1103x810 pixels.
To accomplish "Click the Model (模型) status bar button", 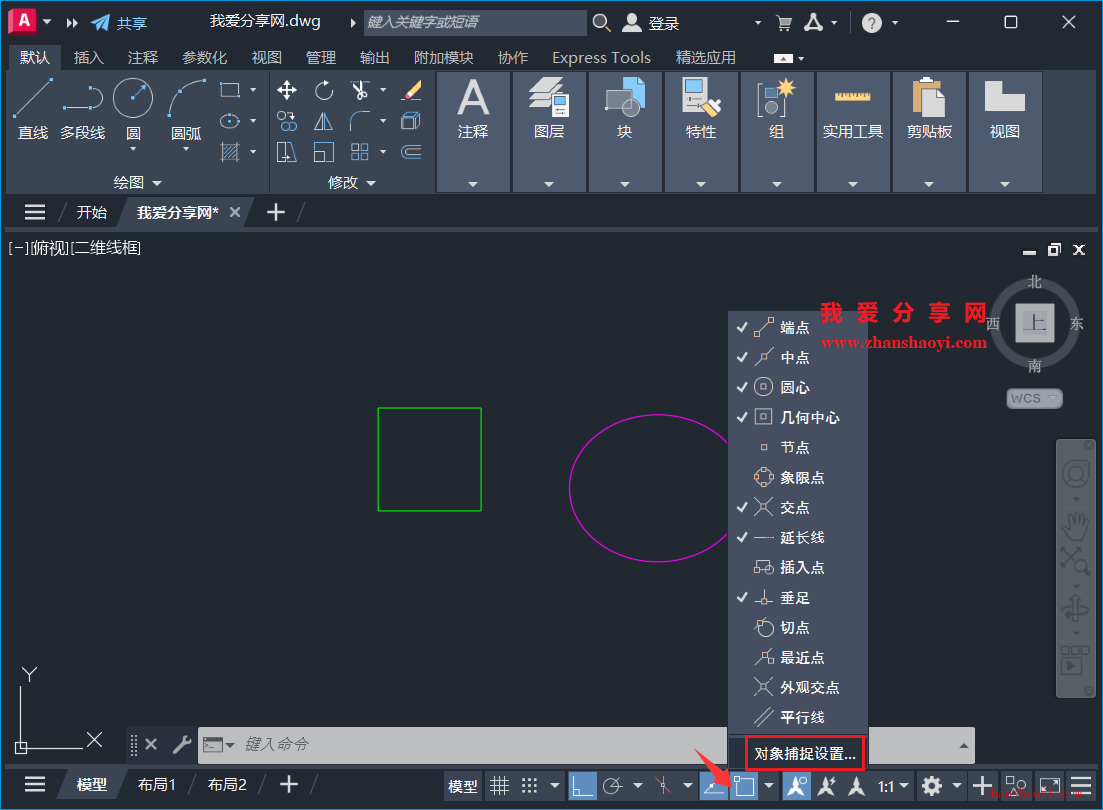I will coord(462,786).
